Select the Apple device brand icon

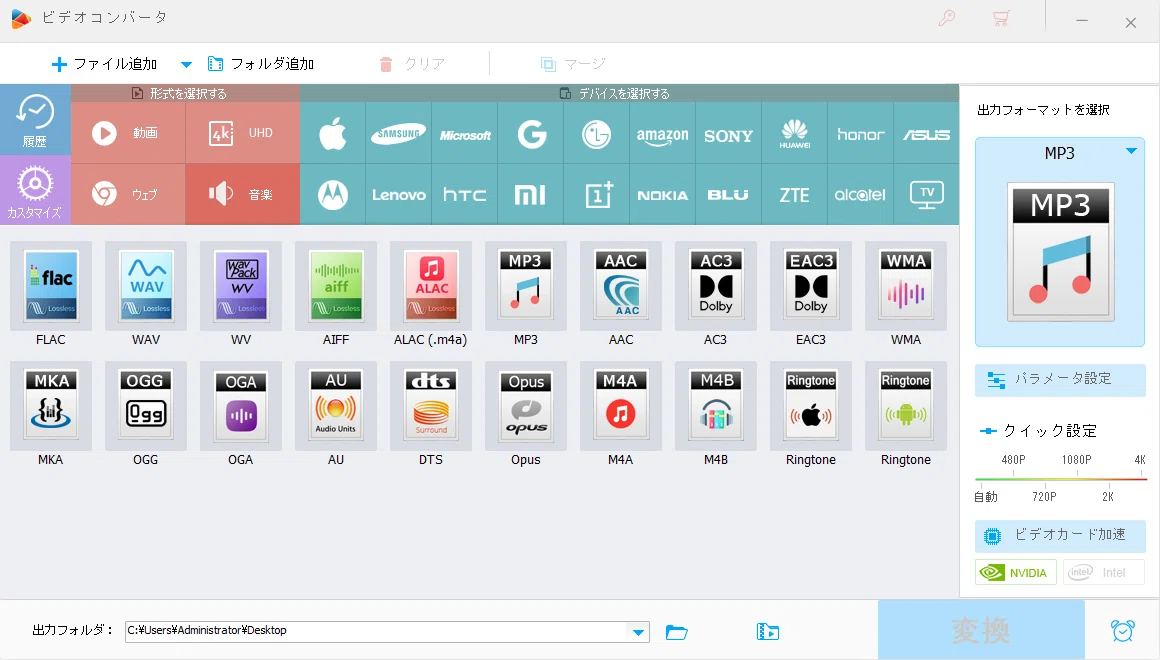click(333, 135)
